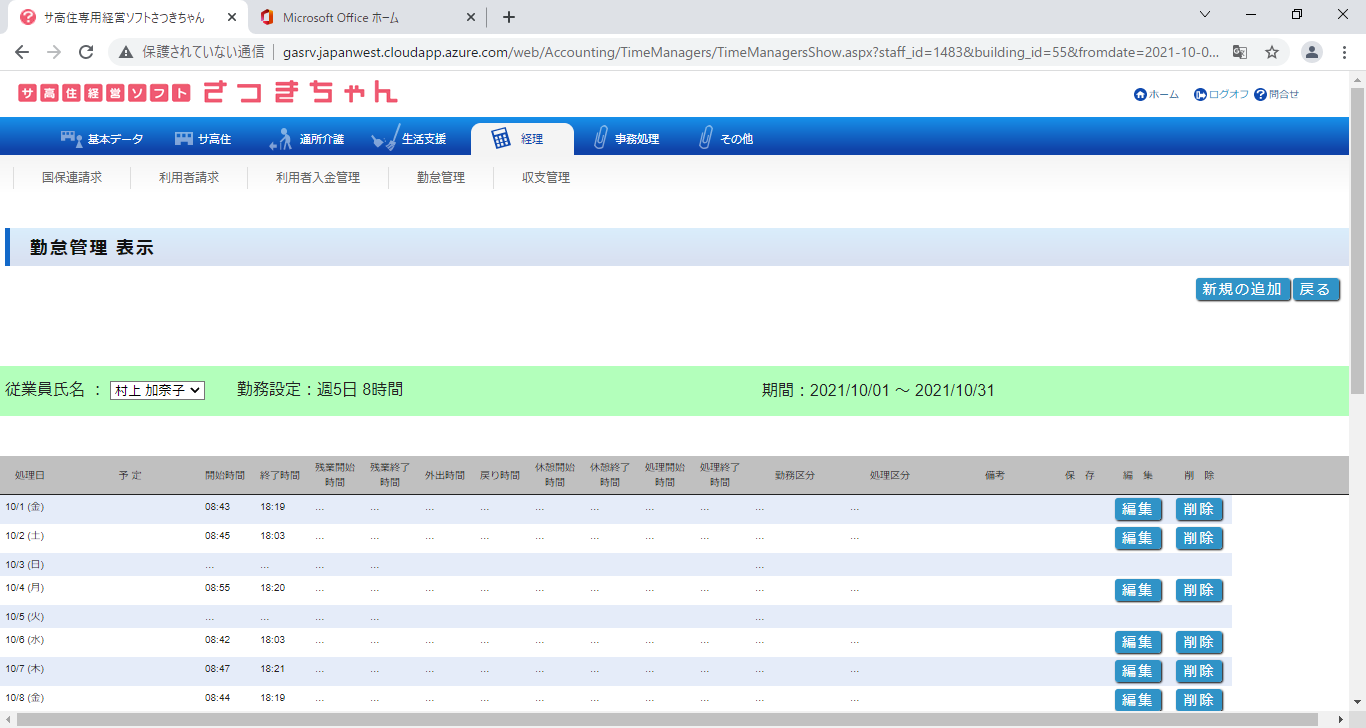Click the 経理 calculator icon
The height and width of the screenshot is (728, 1366).
(501, 139)
